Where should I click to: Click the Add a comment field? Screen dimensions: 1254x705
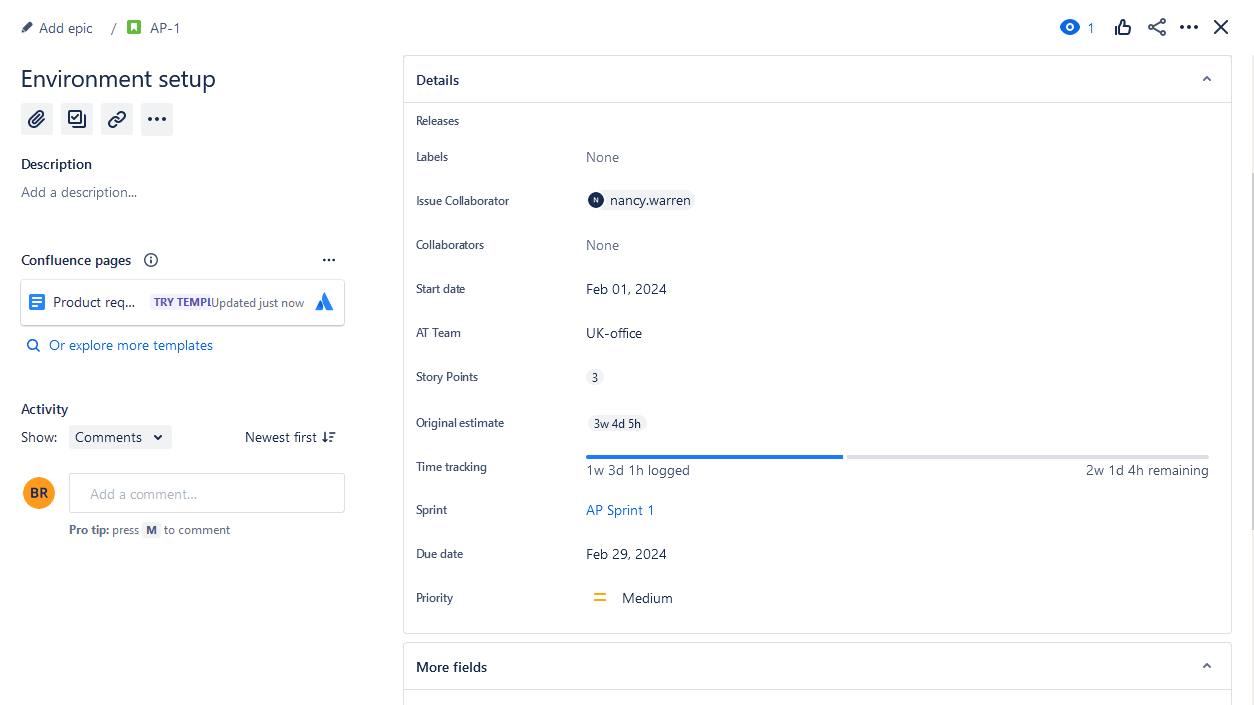[x=206, y=493]
